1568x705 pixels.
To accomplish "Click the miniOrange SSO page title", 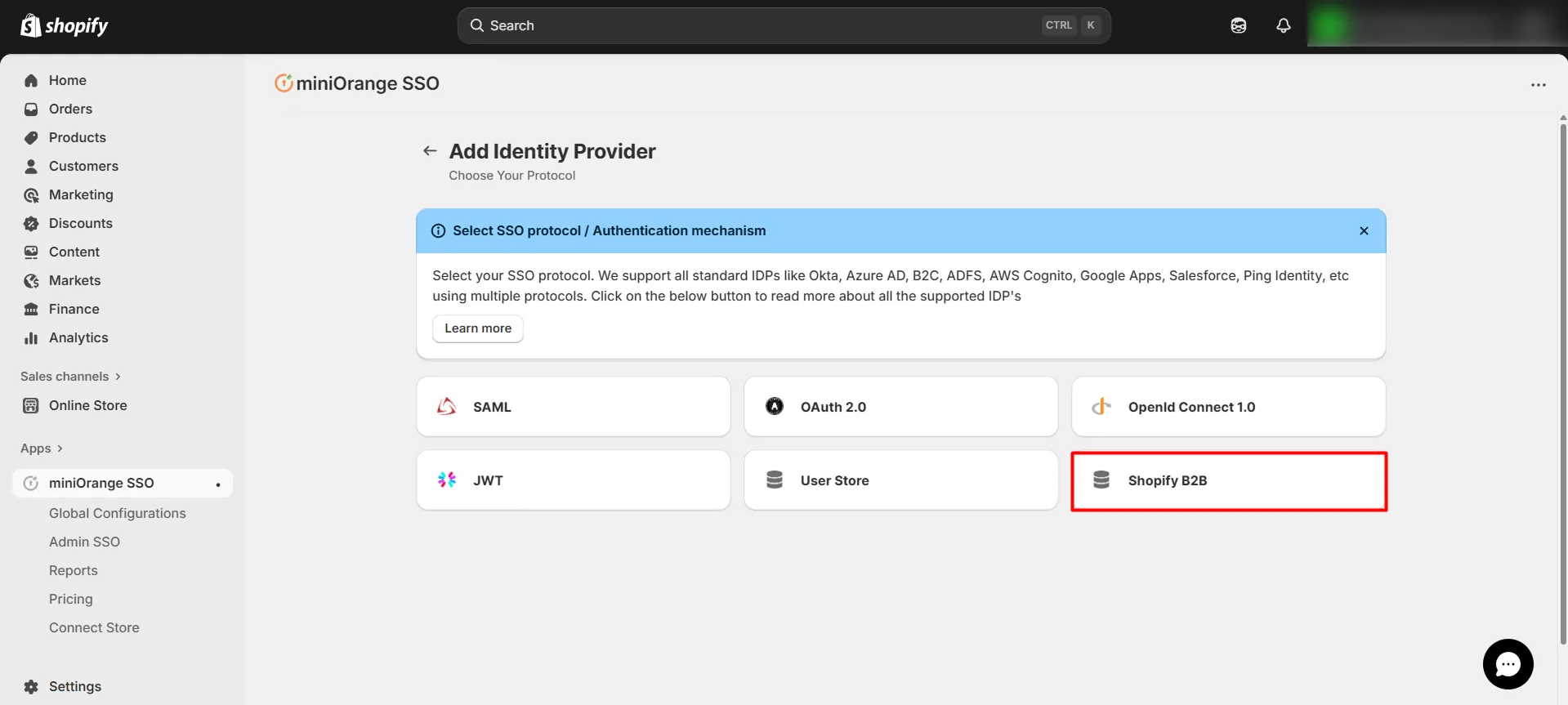I will 368,83.
